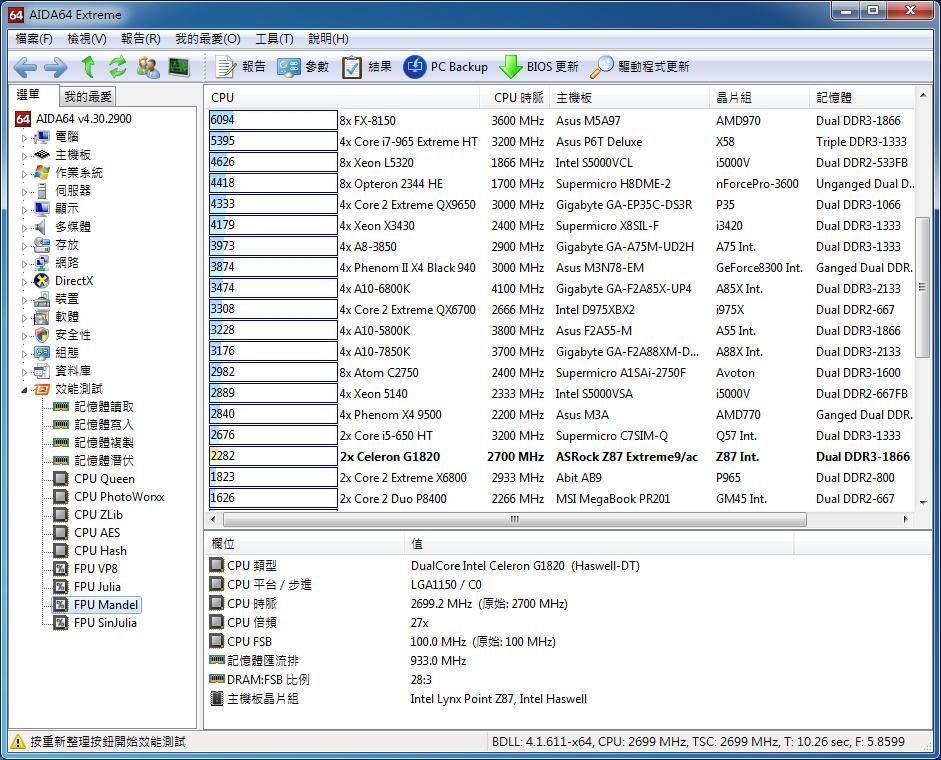The image size is (941, 760).
Task: Select the 記憶體讀取 benchmark icon
Action: click(61, 406)
